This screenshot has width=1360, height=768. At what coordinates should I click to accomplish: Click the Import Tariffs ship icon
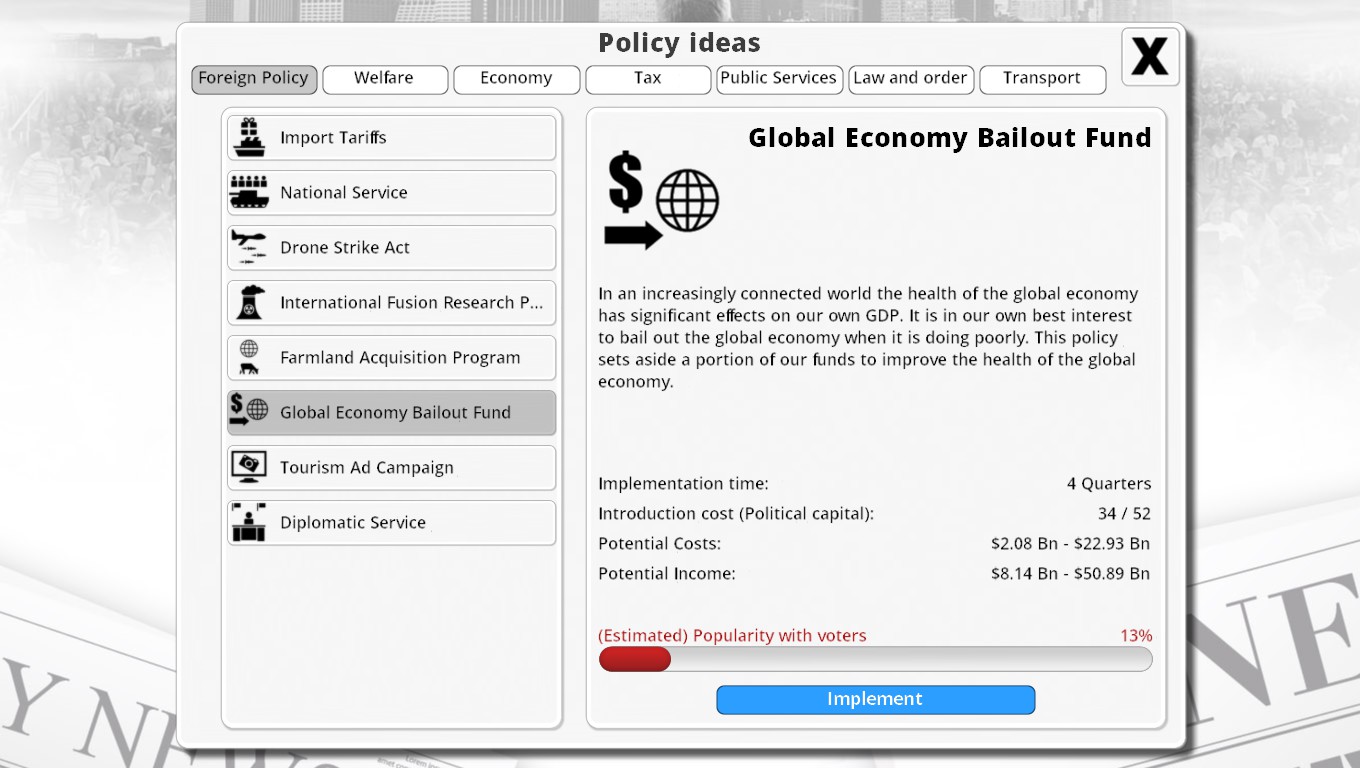(x=249, y=137)
